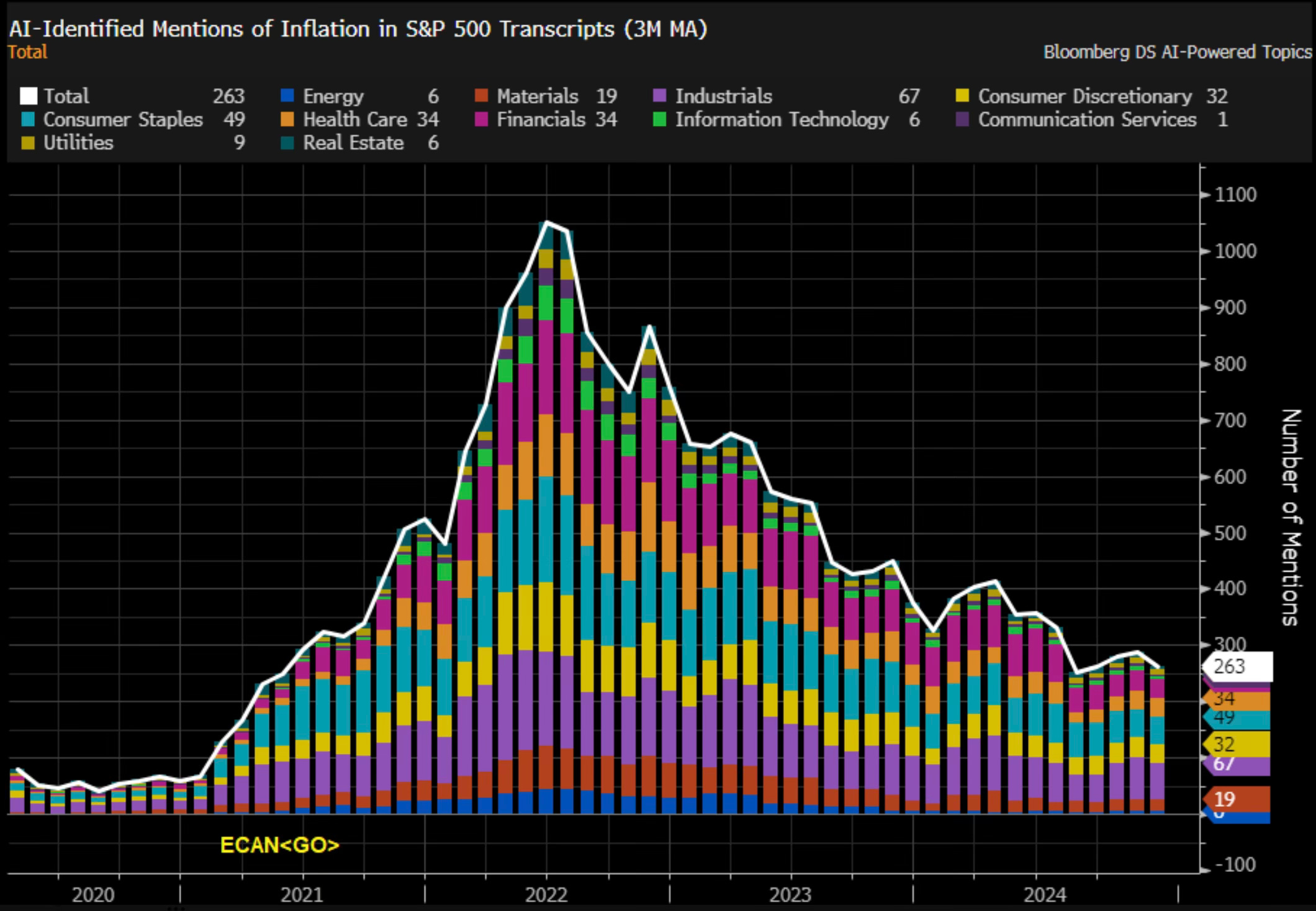Click the white 263 value flag

1237,666
